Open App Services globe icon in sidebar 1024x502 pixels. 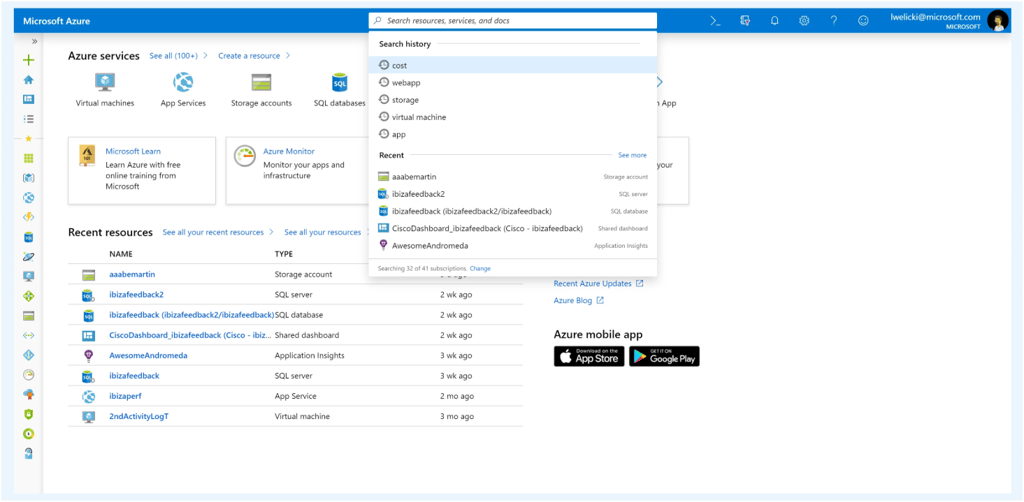click(28, 197)
